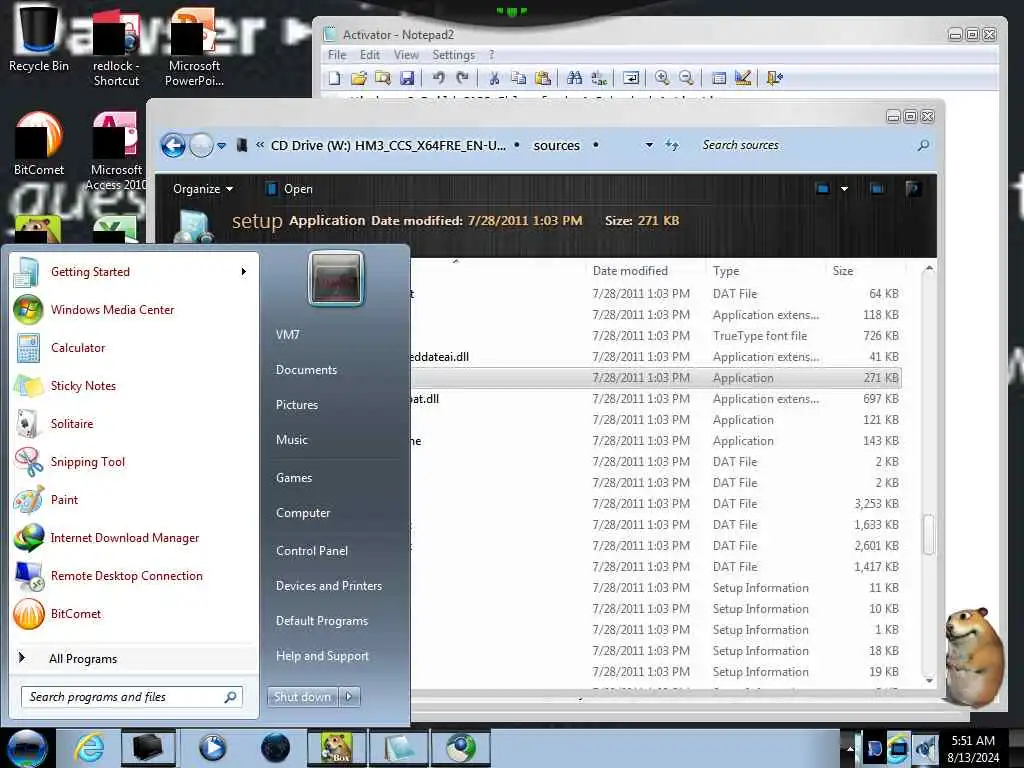
Task: Refresh the sources folder view
Action: click(x=672, y=145)
